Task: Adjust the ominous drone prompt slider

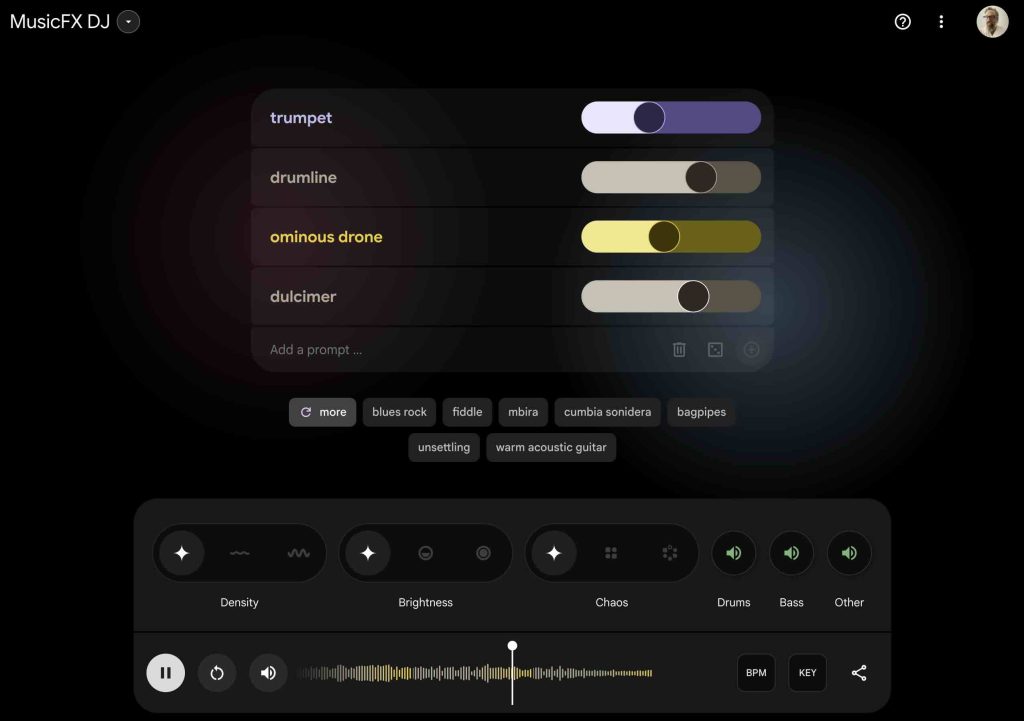Action: click(671, 236)
